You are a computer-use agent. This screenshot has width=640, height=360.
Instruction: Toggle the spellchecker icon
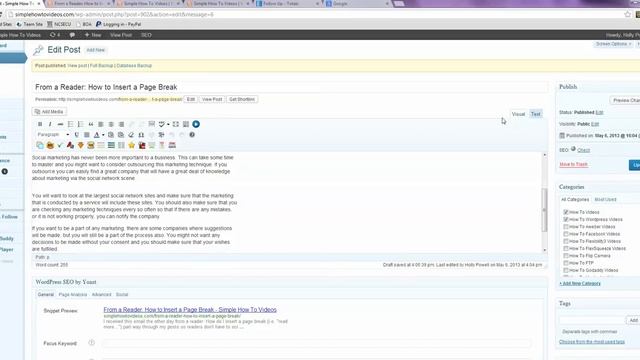pos(162,124)
